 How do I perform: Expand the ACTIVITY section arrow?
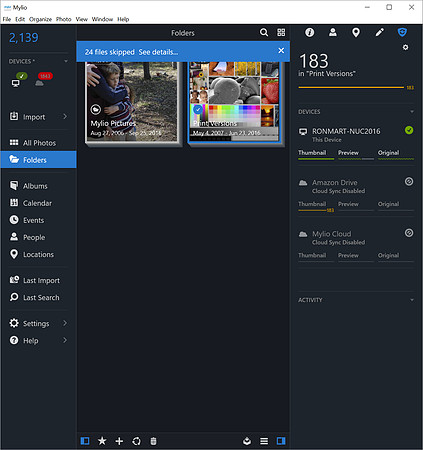(x=412, y=300)
